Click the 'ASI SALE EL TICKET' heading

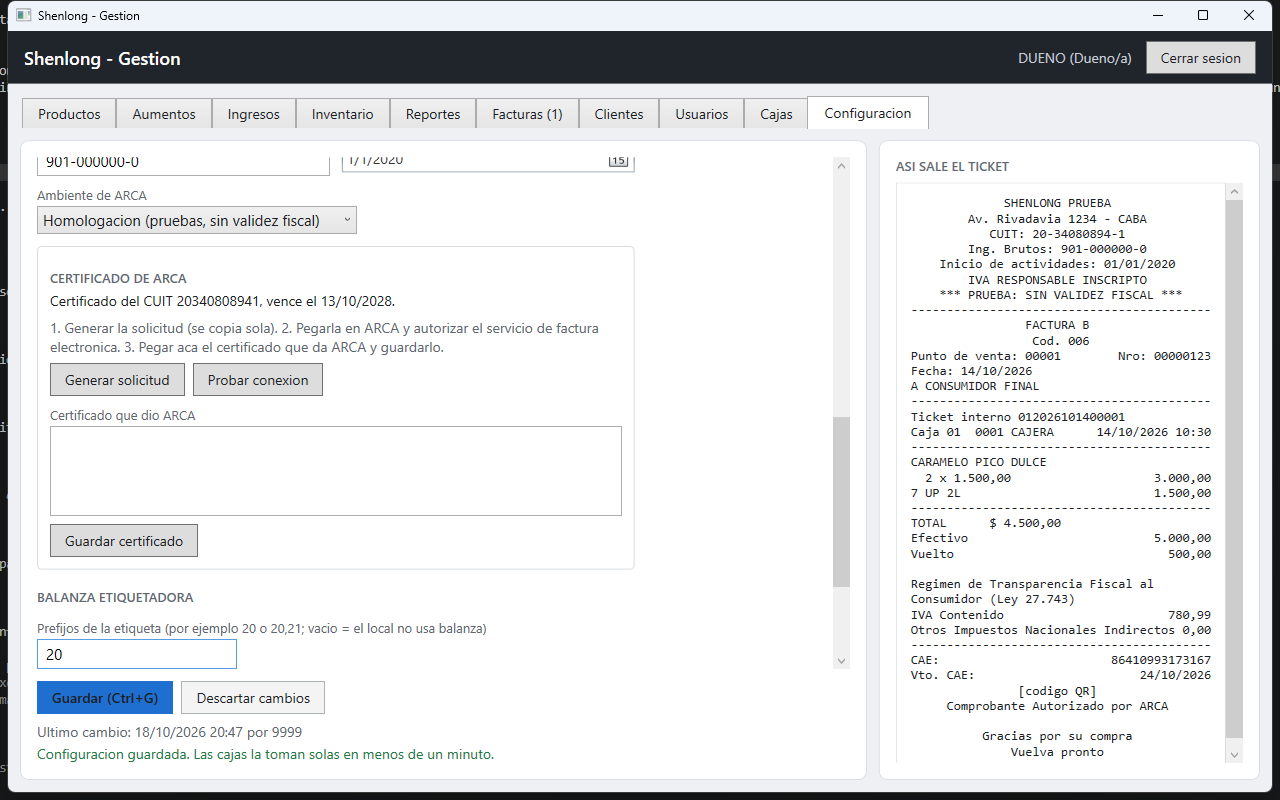953,167
